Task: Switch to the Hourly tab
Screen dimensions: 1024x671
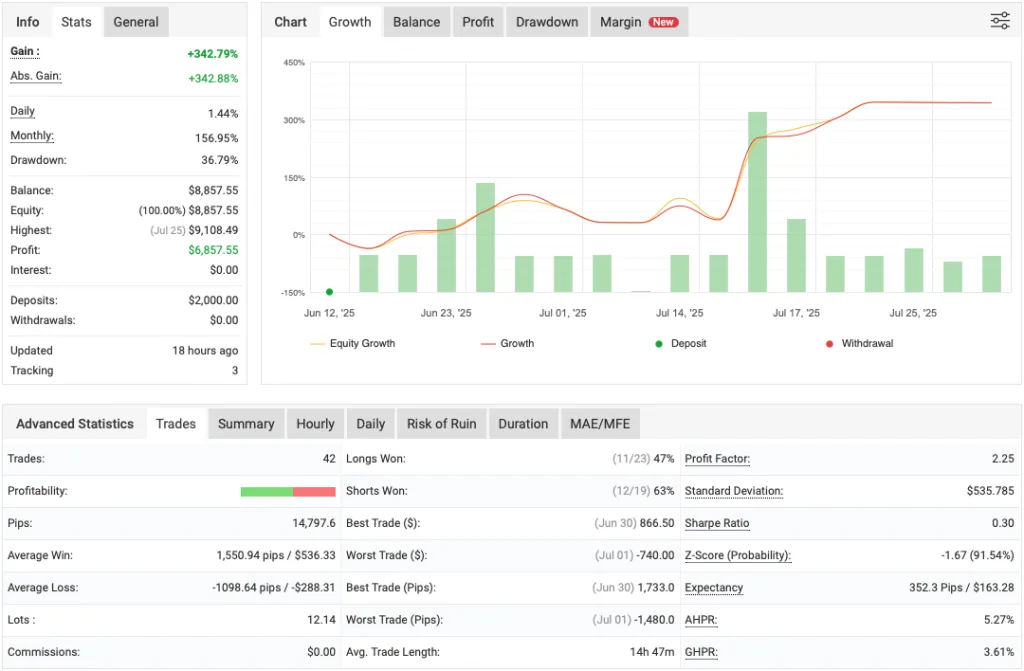Action: click(x=315, y=423)
